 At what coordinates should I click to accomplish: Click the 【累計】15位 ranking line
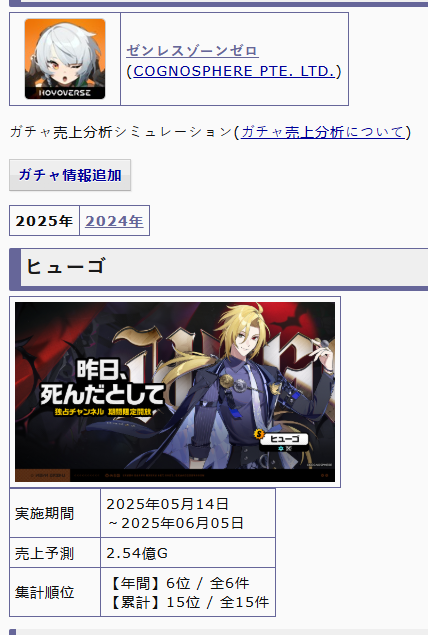188,602
